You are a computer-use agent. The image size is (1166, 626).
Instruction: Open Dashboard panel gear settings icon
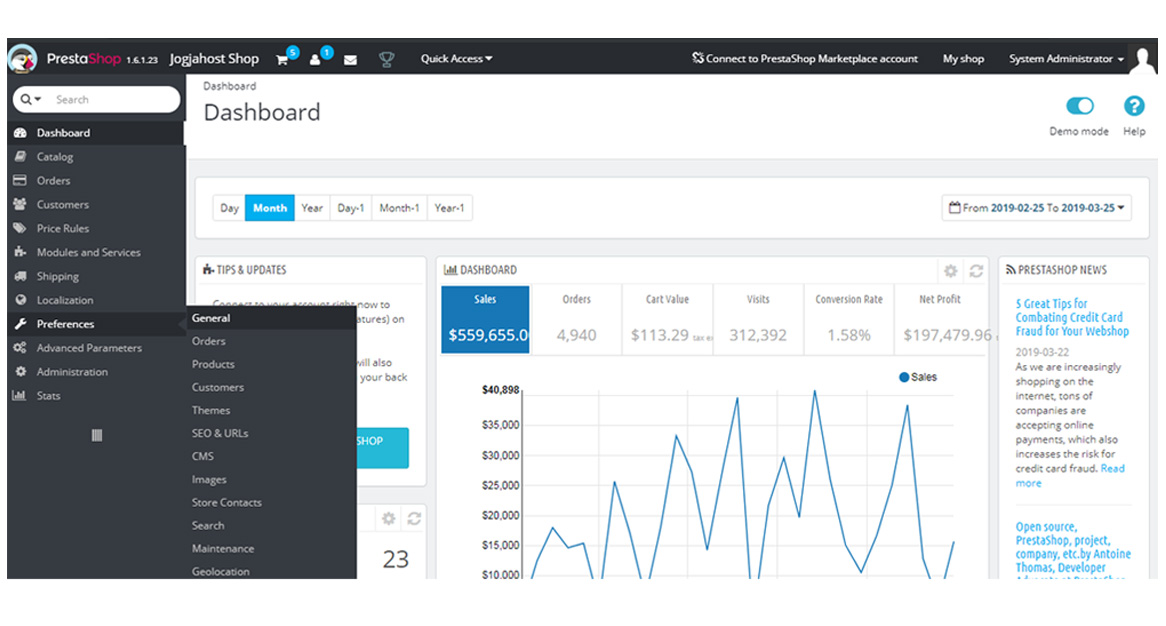[950, 270]
